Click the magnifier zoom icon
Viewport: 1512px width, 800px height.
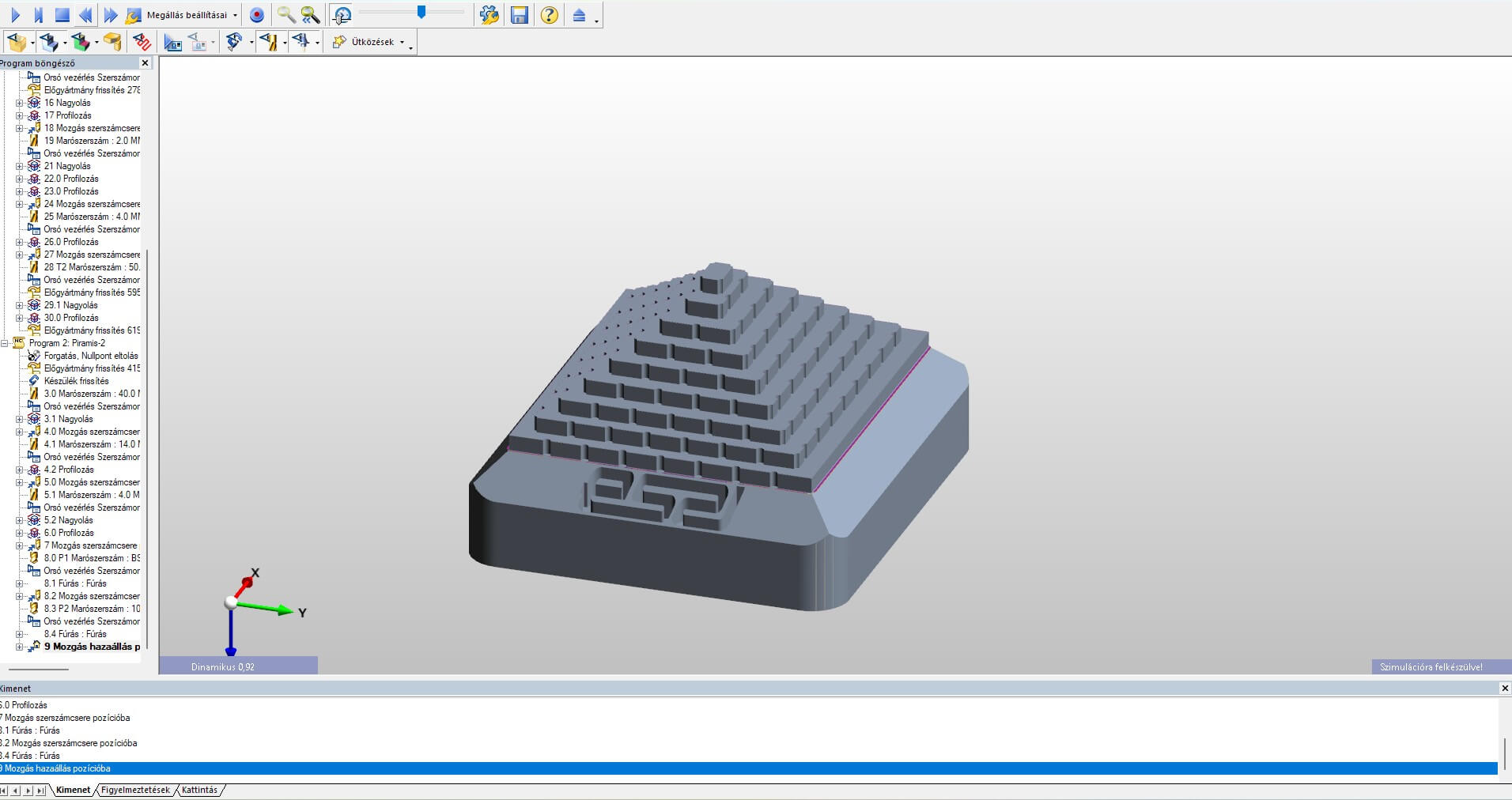tap(285, 15)
